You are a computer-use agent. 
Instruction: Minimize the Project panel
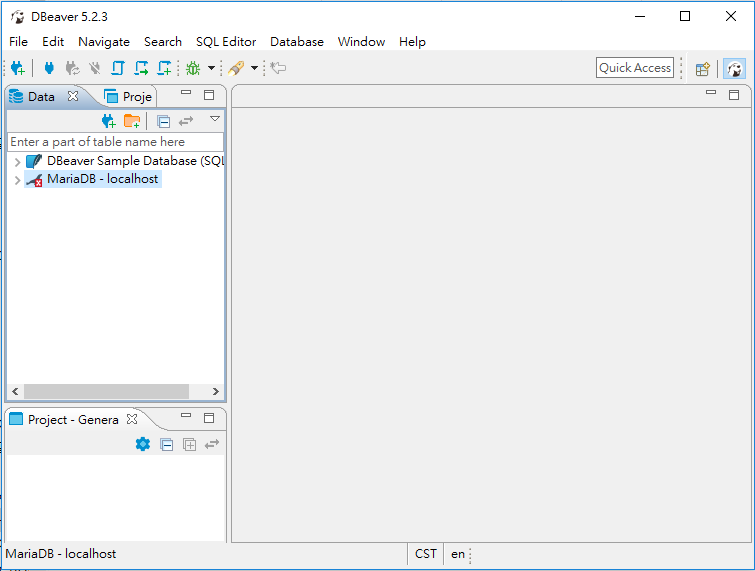[x=186, y=416]
